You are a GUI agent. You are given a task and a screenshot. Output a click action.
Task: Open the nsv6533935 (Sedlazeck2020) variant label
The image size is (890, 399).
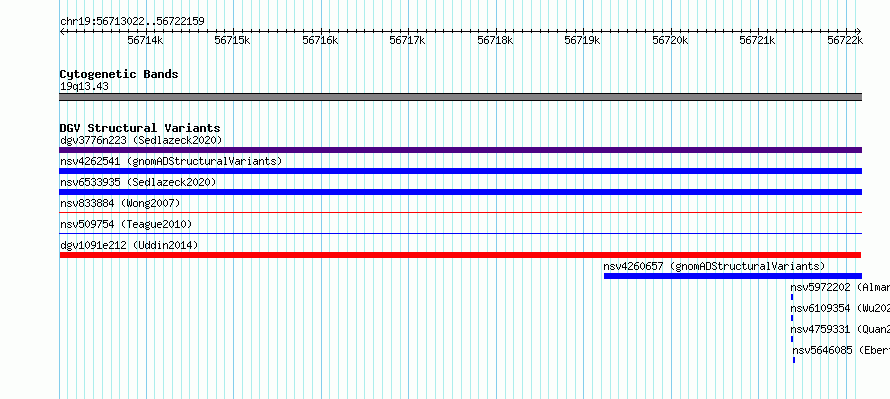(x=138, y=182)
